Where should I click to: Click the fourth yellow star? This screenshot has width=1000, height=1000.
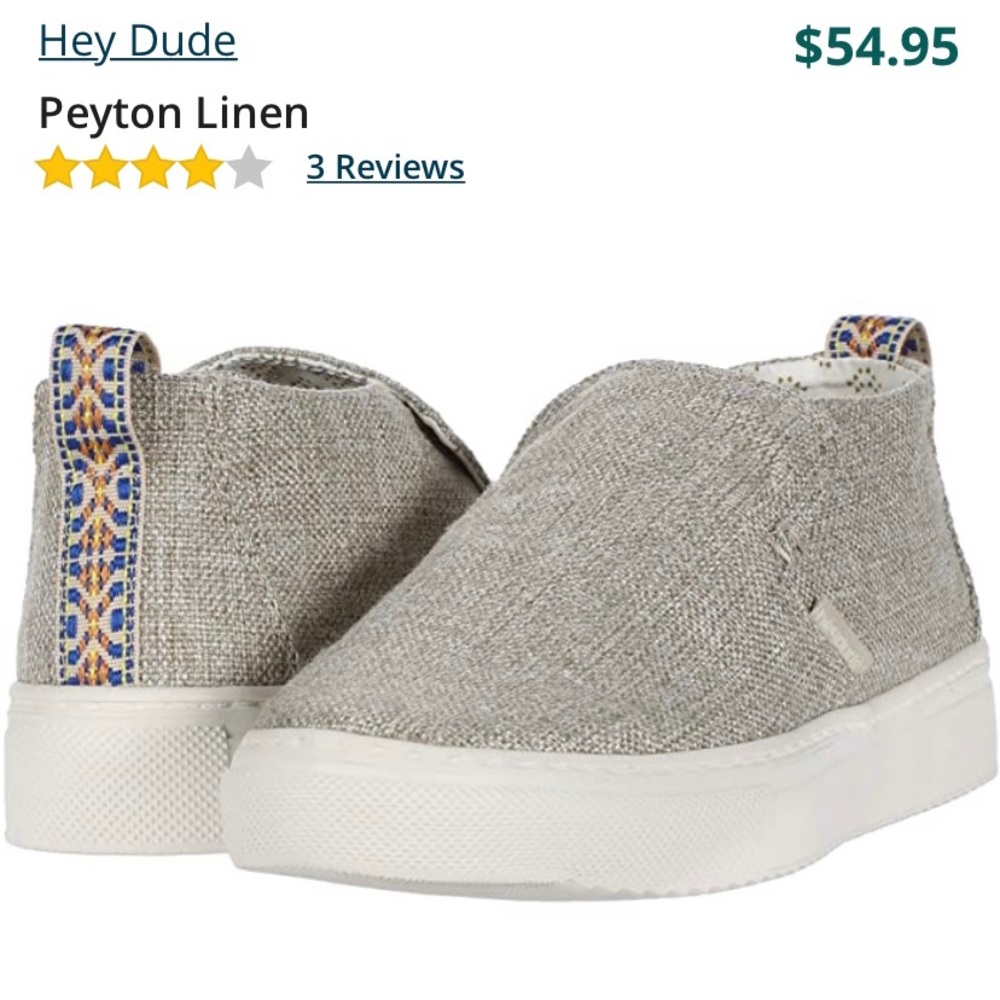tap(203, 165)
